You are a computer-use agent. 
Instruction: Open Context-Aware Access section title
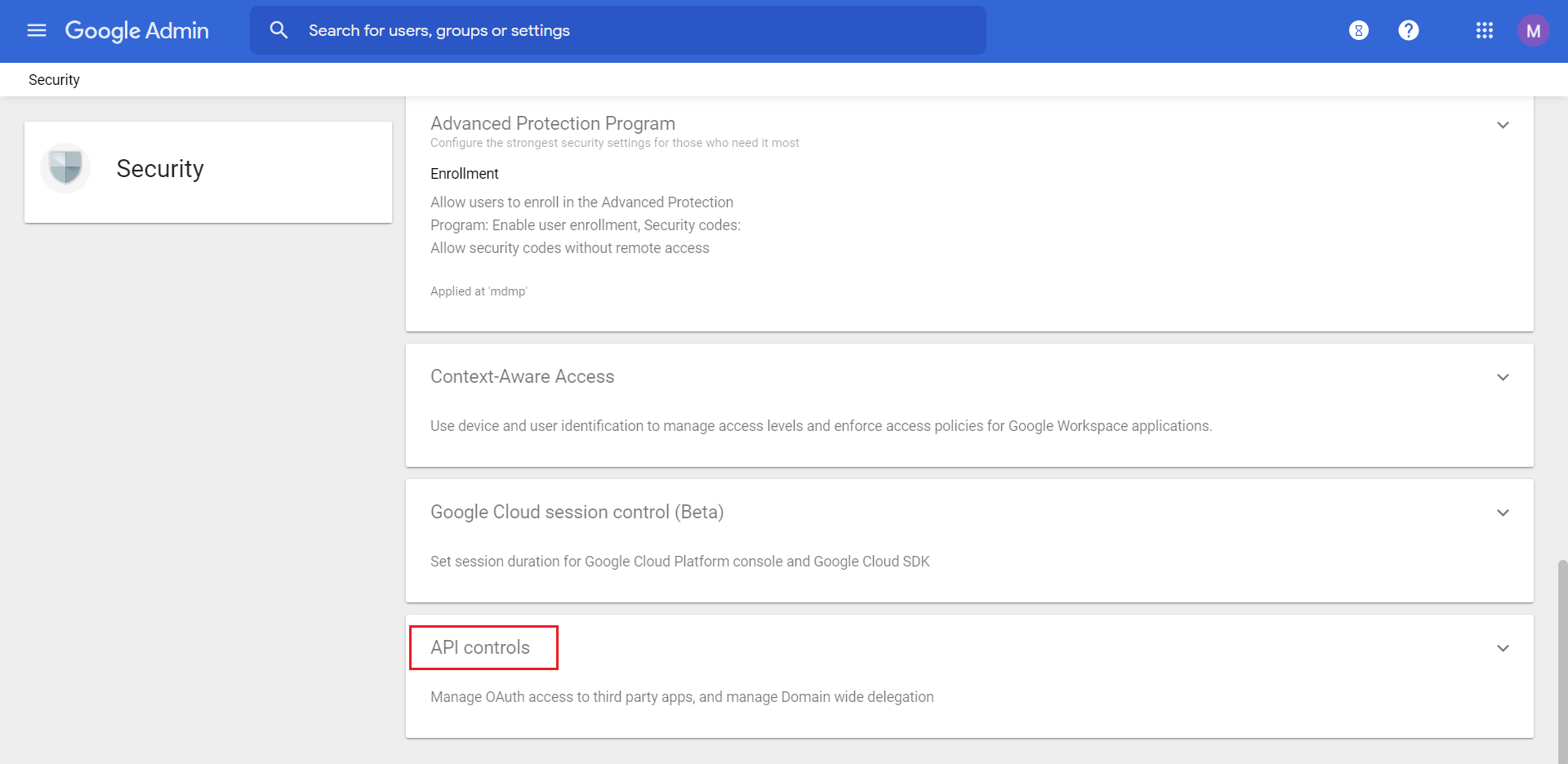pos(522,376)
